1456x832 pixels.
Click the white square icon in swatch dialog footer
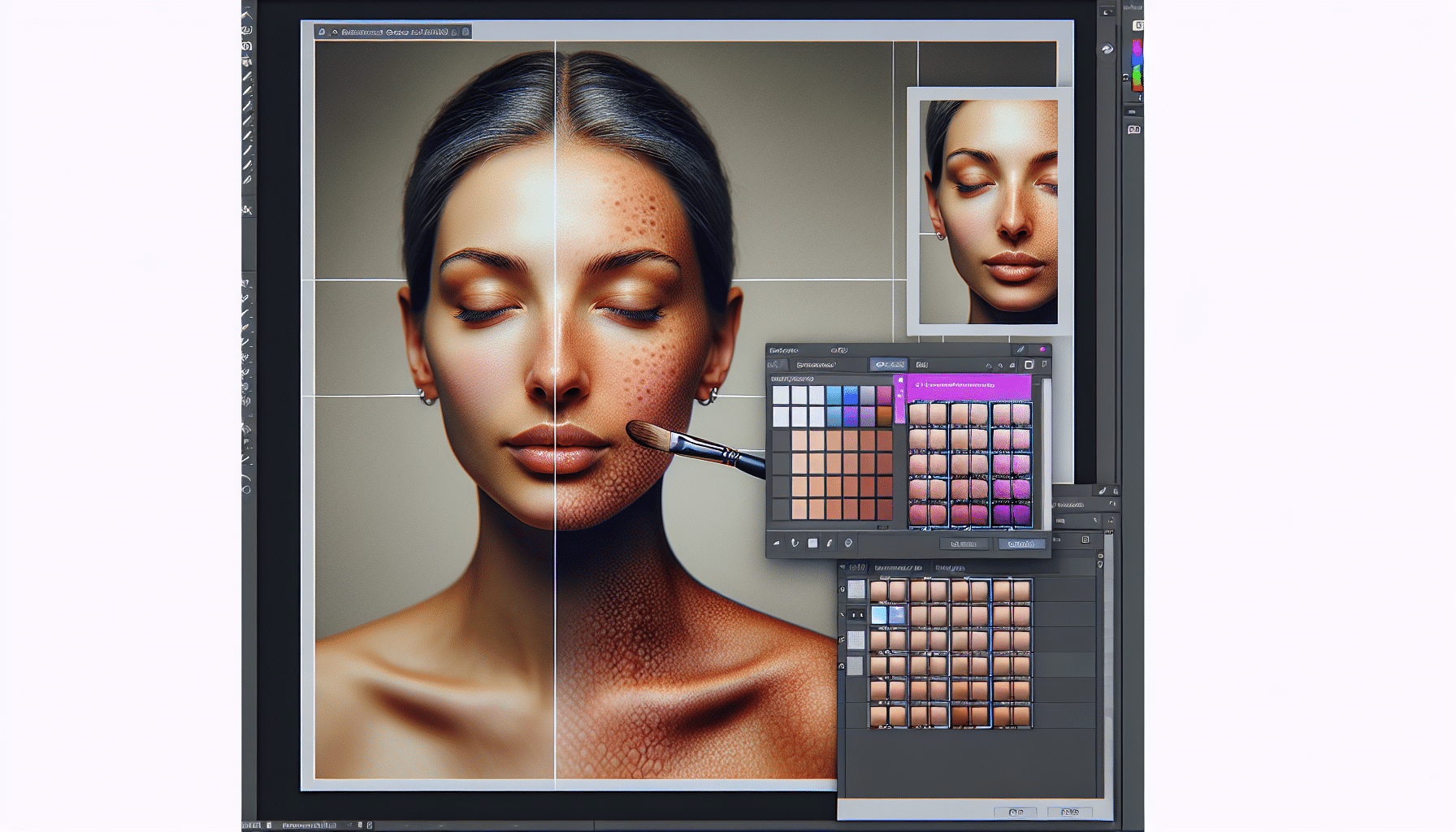812,544
